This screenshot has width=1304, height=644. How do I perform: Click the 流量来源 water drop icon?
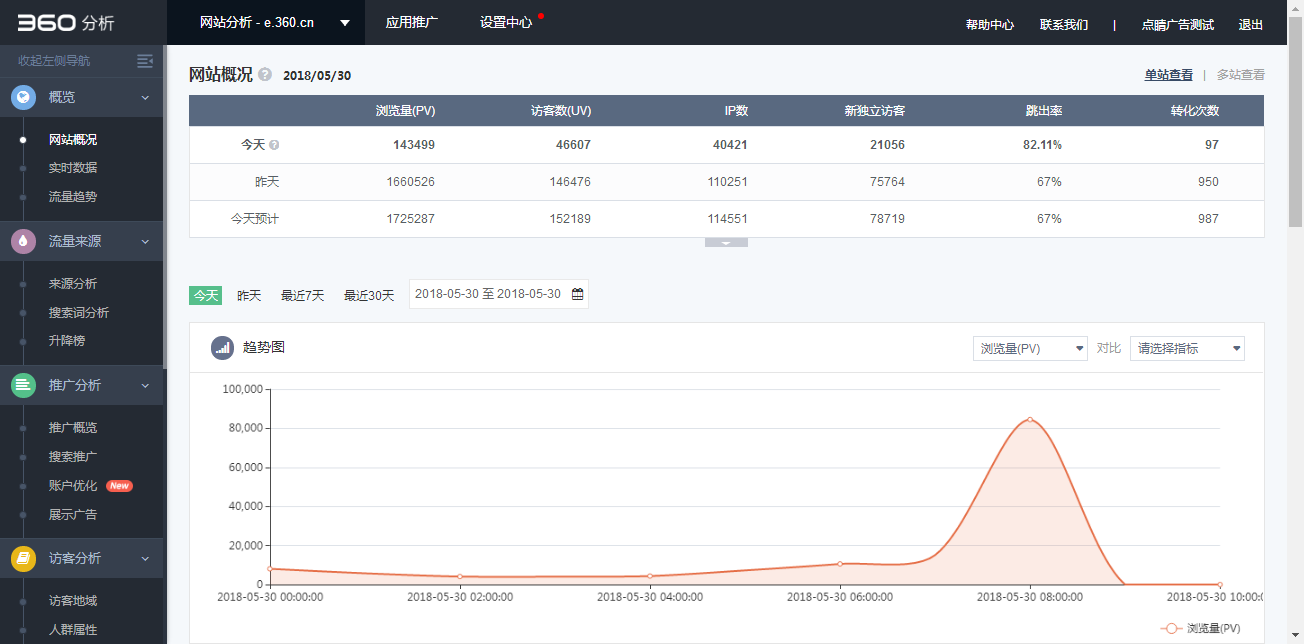click(23, 241)
